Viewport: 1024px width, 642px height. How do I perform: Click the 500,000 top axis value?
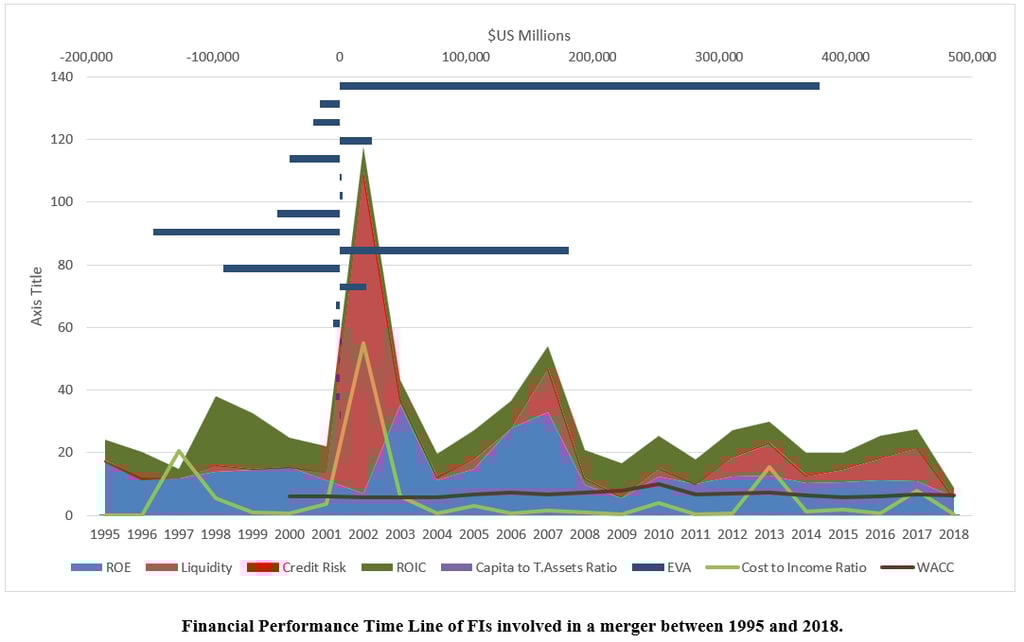click(x=972, y=57)
